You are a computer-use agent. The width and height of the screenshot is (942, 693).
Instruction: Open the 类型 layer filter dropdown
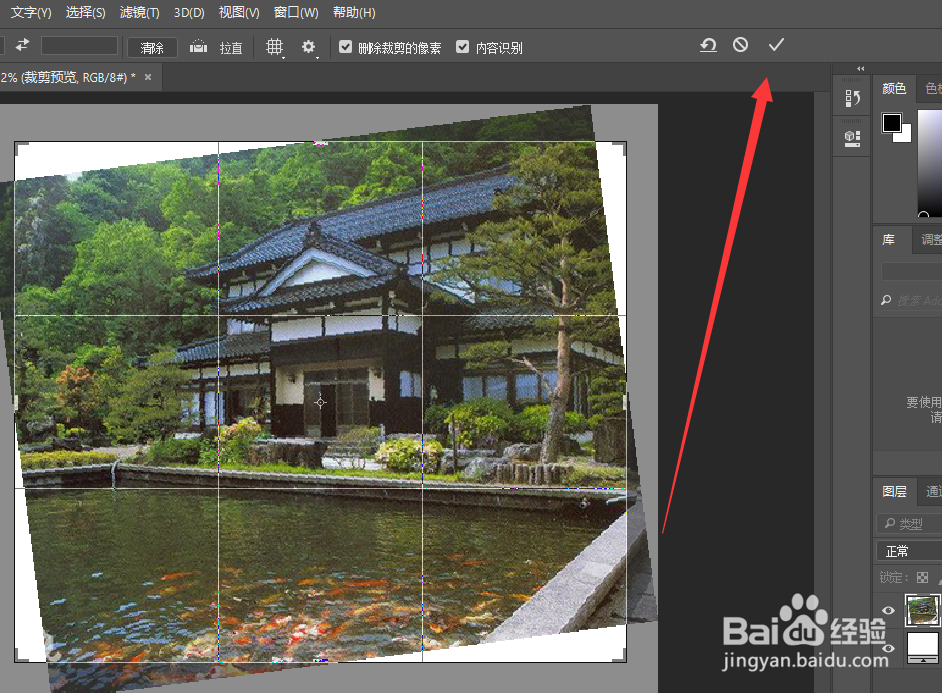(910, 524)
